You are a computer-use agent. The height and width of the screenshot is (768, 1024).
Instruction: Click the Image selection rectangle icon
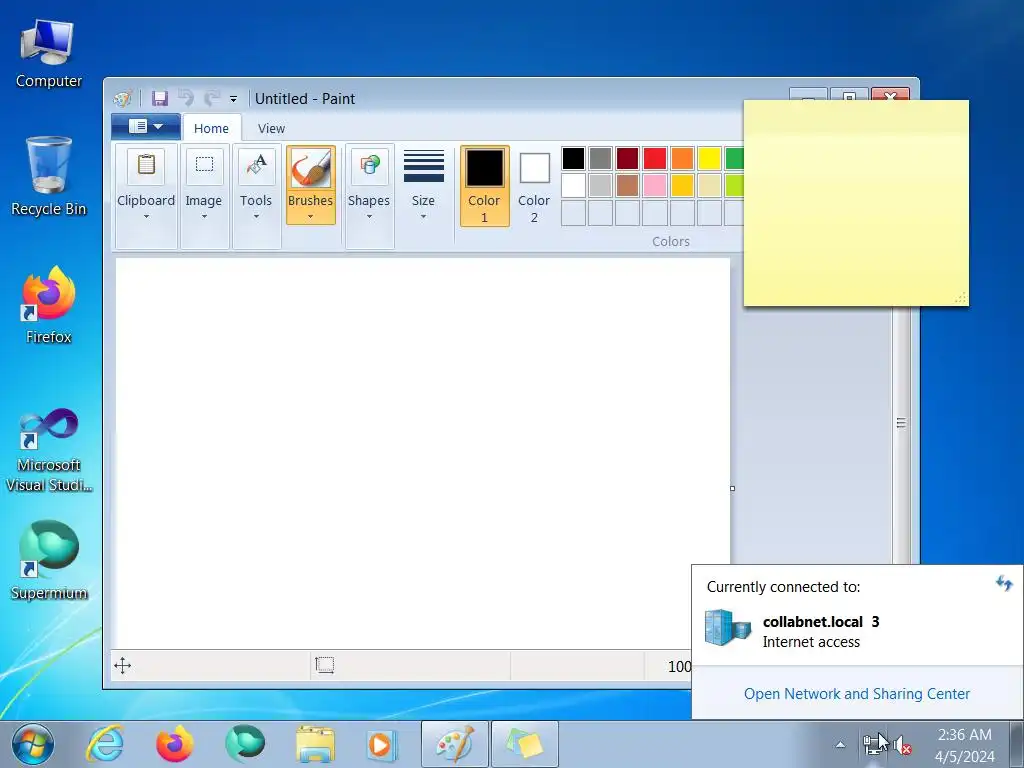point(204,165)
